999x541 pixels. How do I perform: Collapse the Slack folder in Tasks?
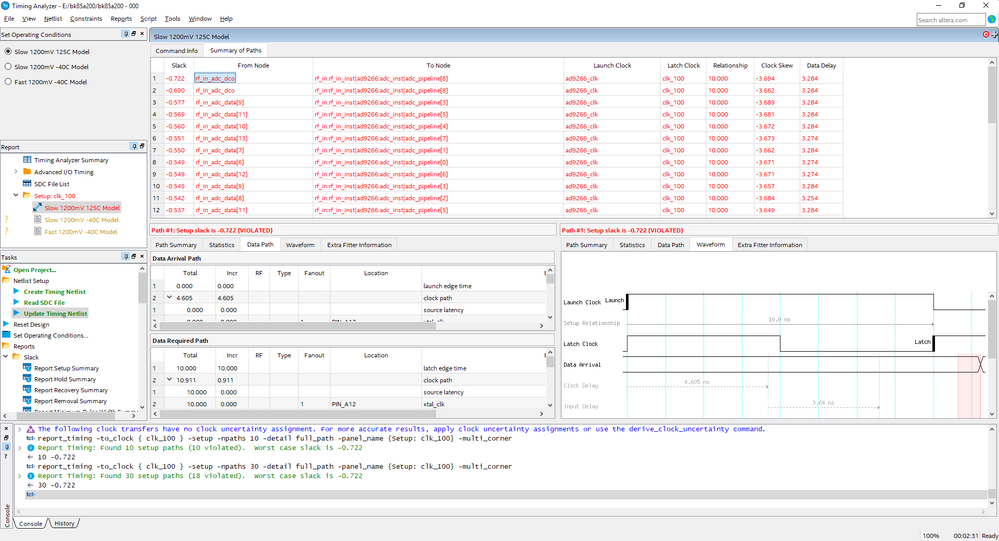tap(5, 357)
